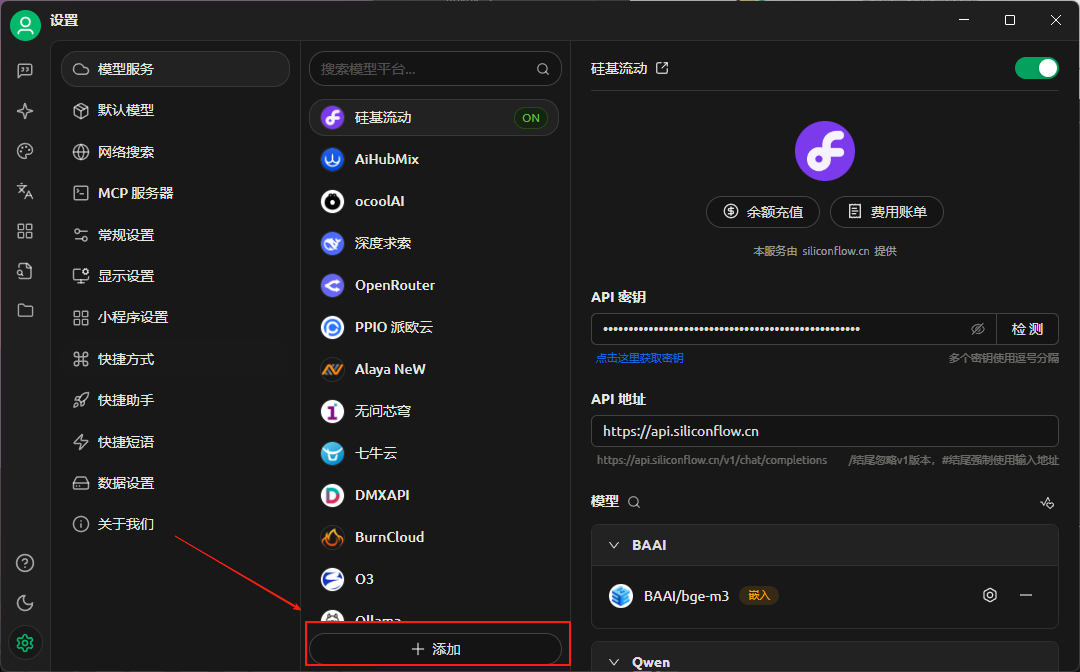Viewport: 1080px width, 672px height.
Task: Click the API 密钥 input field
Action: point(793,329)
